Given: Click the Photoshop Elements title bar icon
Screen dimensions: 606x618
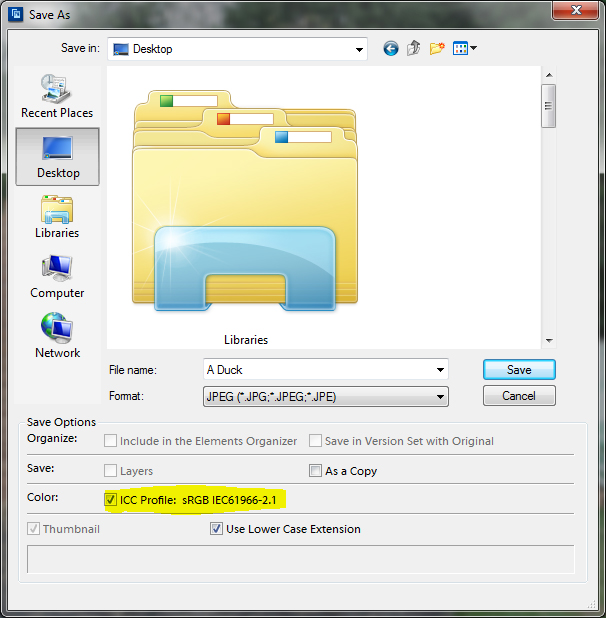Looking at the screenshot, I should click(x=16, y=14).
